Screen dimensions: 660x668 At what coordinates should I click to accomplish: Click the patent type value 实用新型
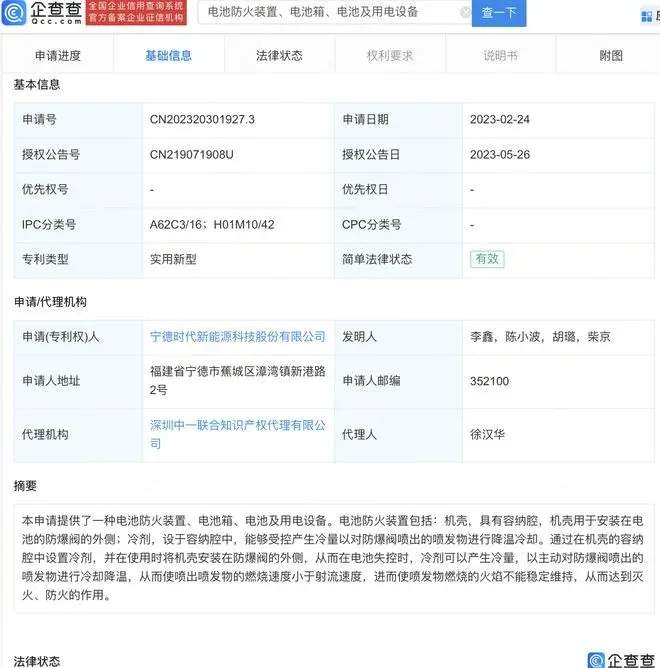pyautogui.click(x=173, y=259)
